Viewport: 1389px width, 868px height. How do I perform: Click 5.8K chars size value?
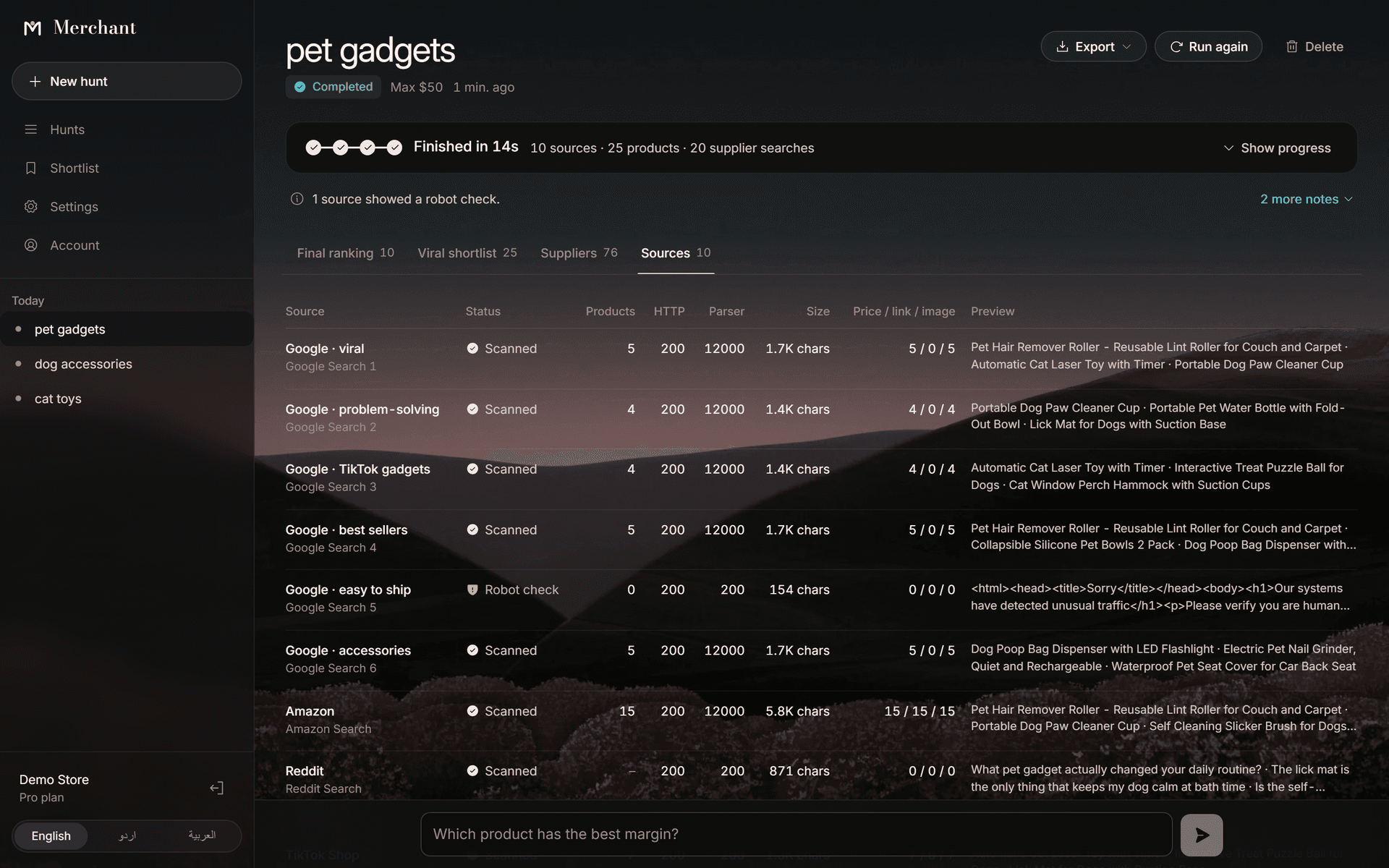(797, 711)
